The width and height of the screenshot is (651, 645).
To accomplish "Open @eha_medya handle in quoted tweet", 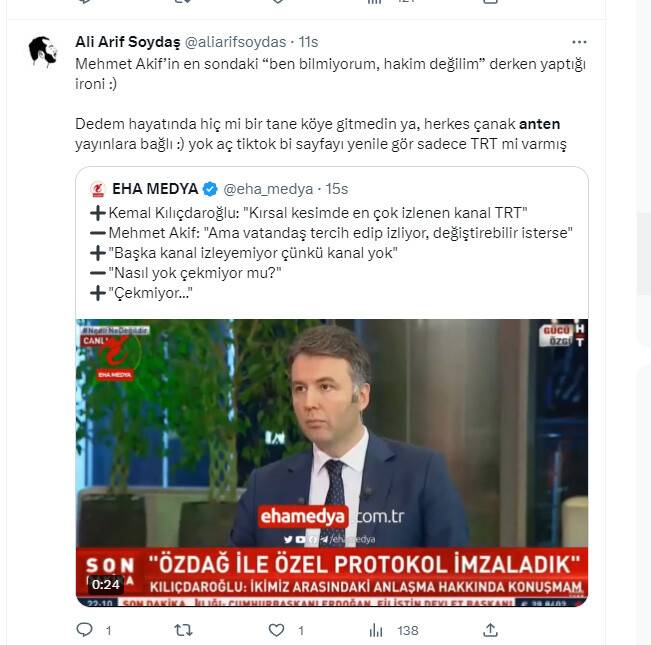I will pyautogui.click(x=268, y=189).
